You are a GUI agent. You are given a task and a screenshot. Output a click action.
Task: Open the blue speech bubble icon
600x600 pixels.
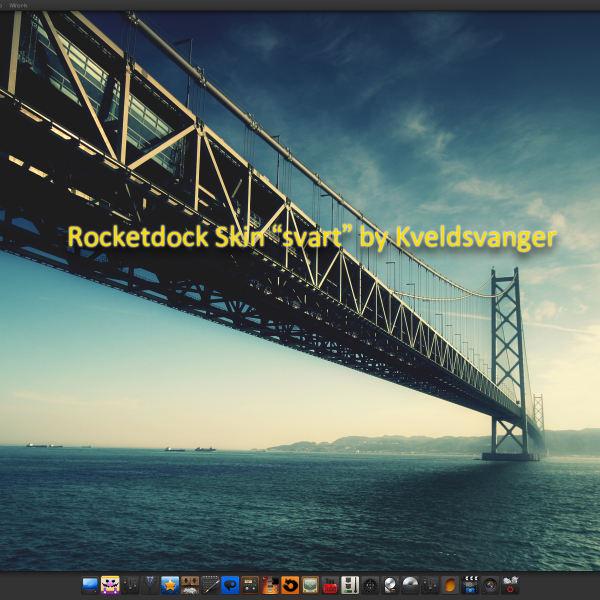coord(230,585)
